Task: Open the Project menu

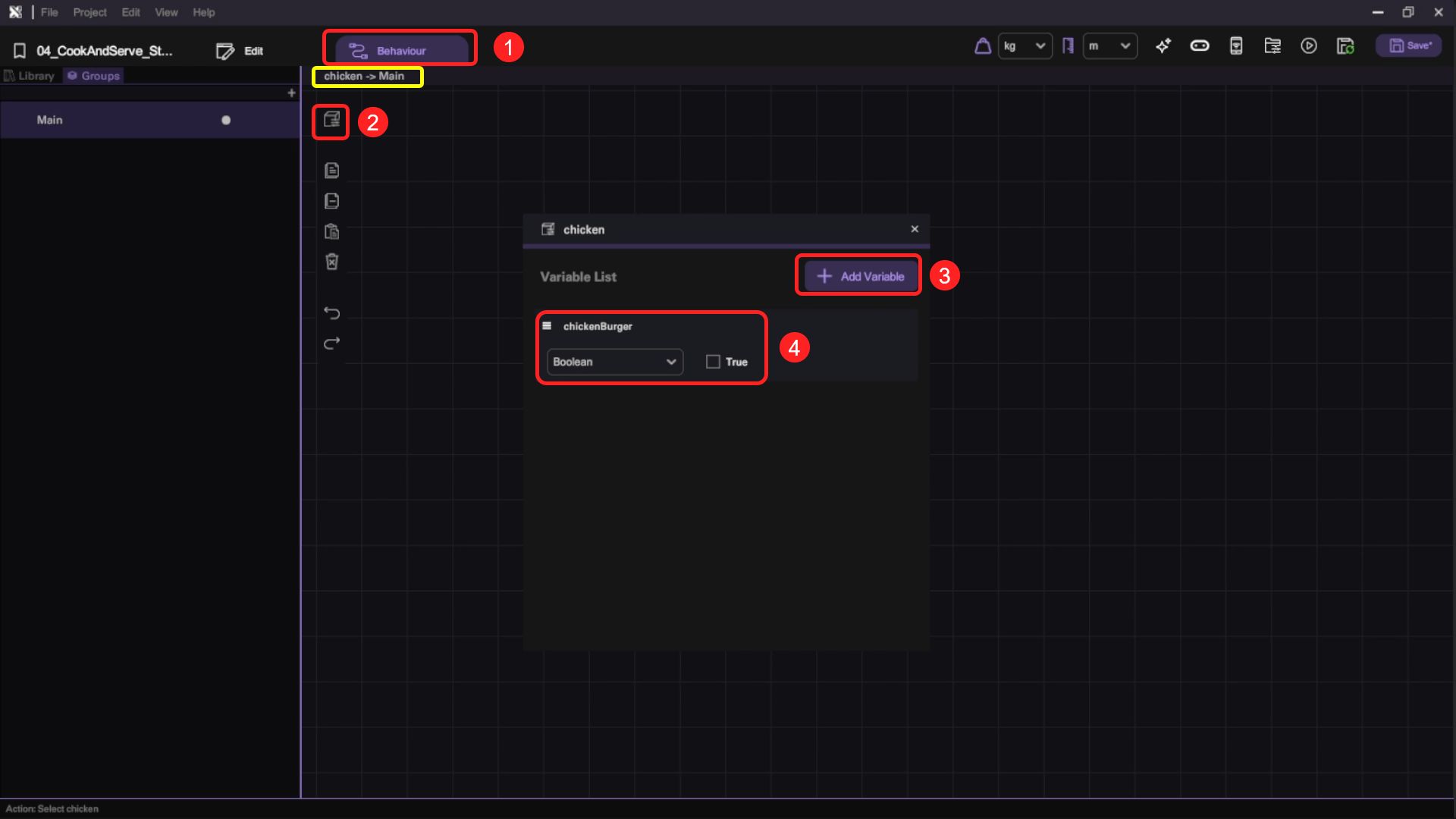Action: coord(89,12)
